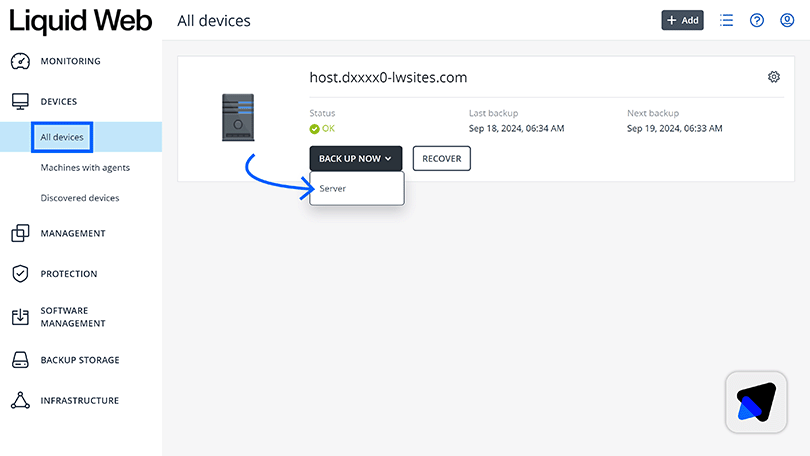Viewport: 810px width, 456px height.
Task: Expand the Back Up Now dropdown
Action: point(356,159)
